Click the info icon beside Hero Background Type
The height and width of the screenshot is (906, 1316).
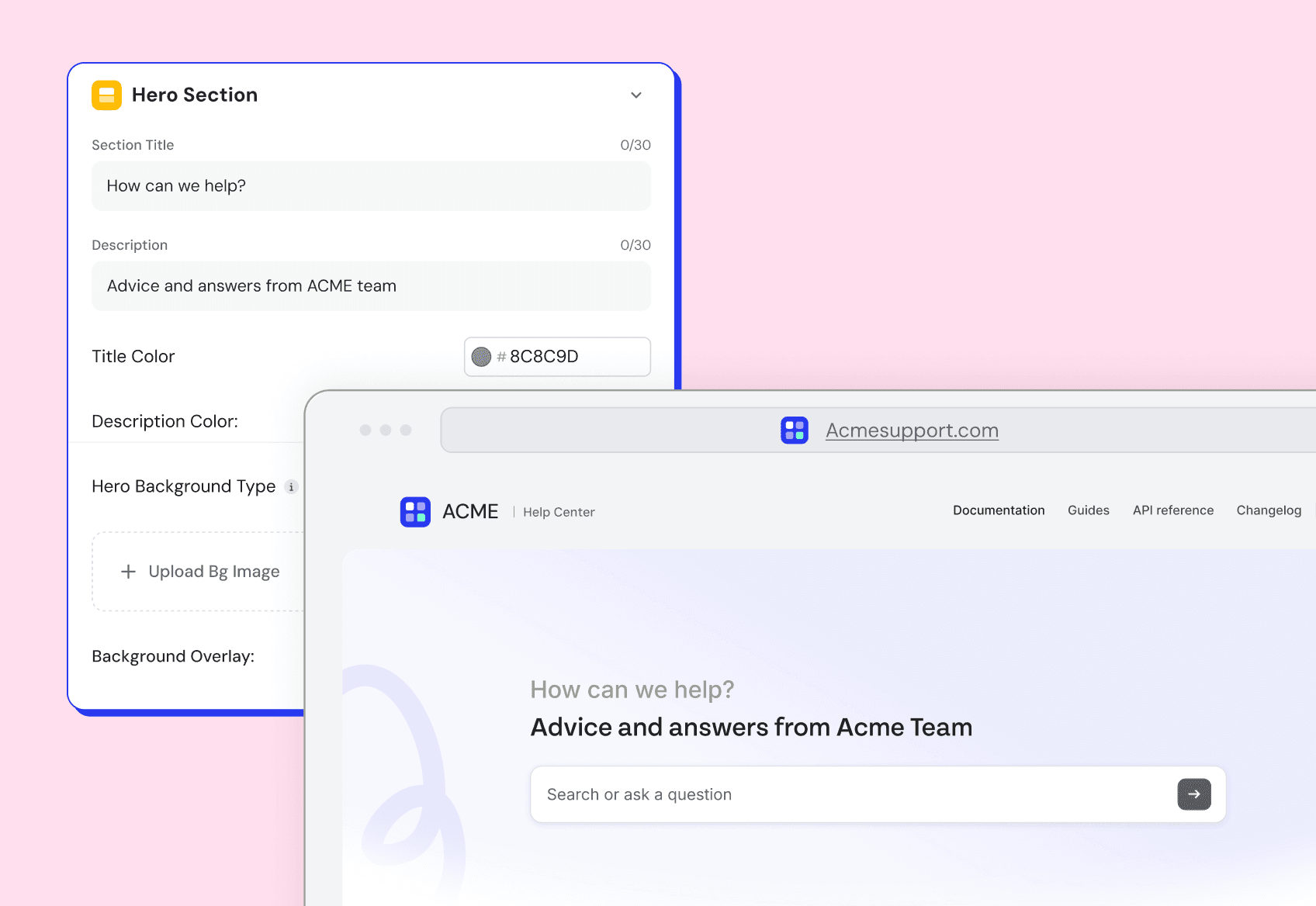(291, 486)
